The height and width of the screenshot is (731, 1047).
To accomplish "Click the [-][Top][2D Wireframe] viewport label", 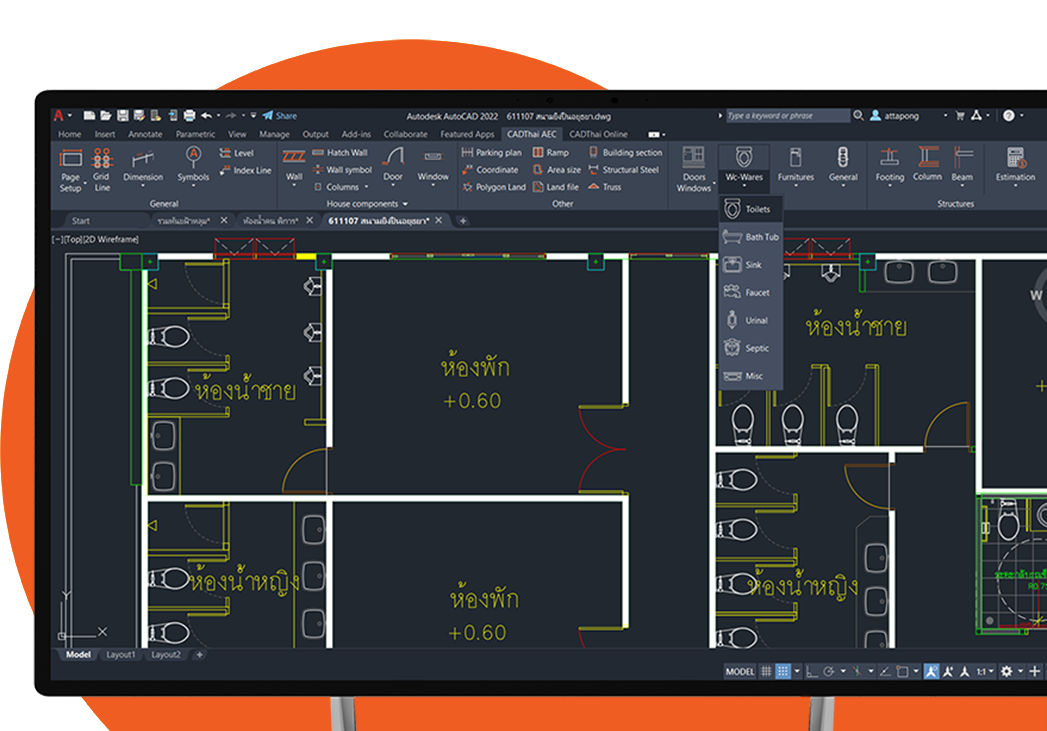I will [x=95, y=239].
